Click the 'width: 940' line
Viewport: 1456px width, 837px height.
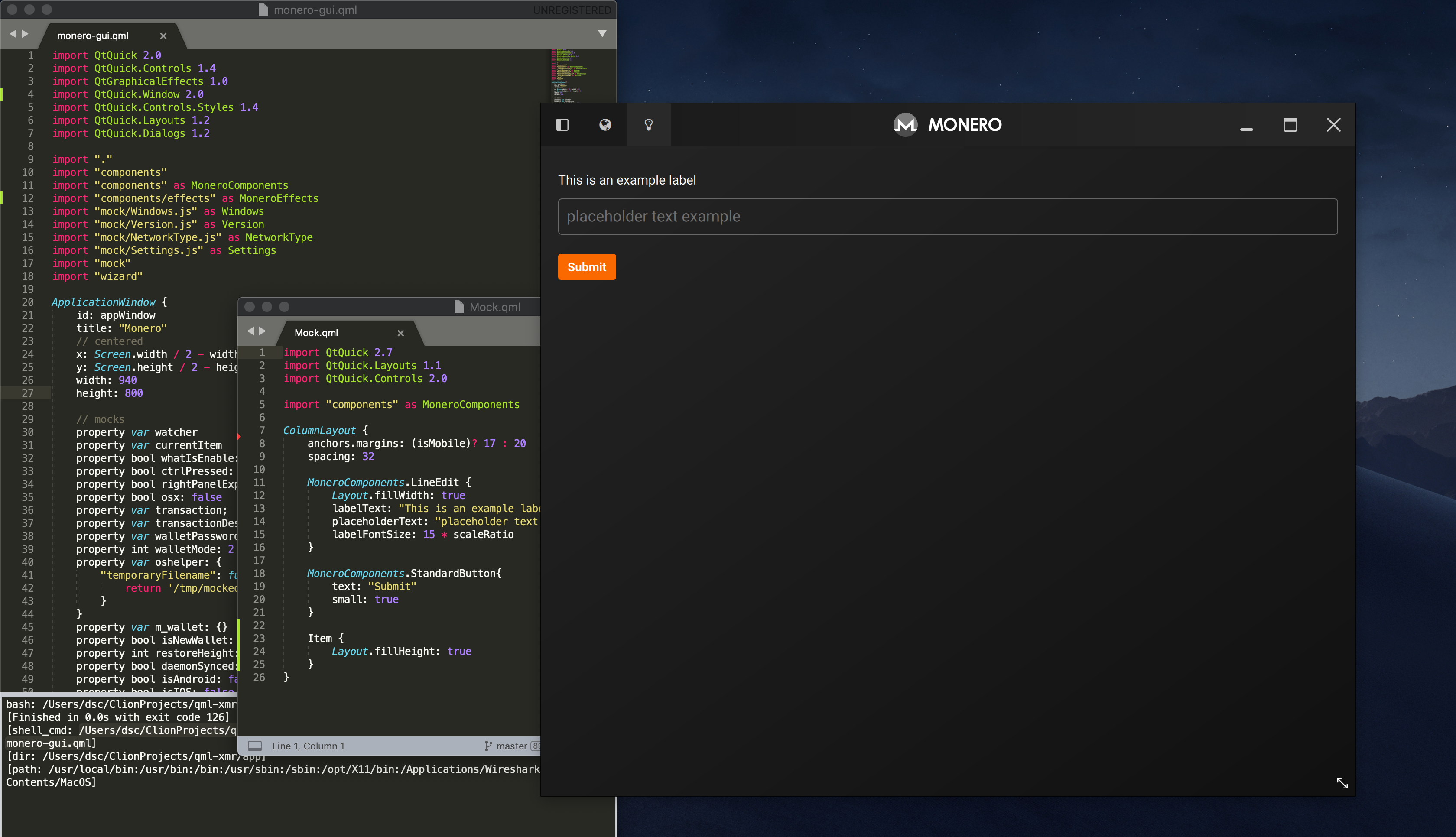[x=106, y=380]
